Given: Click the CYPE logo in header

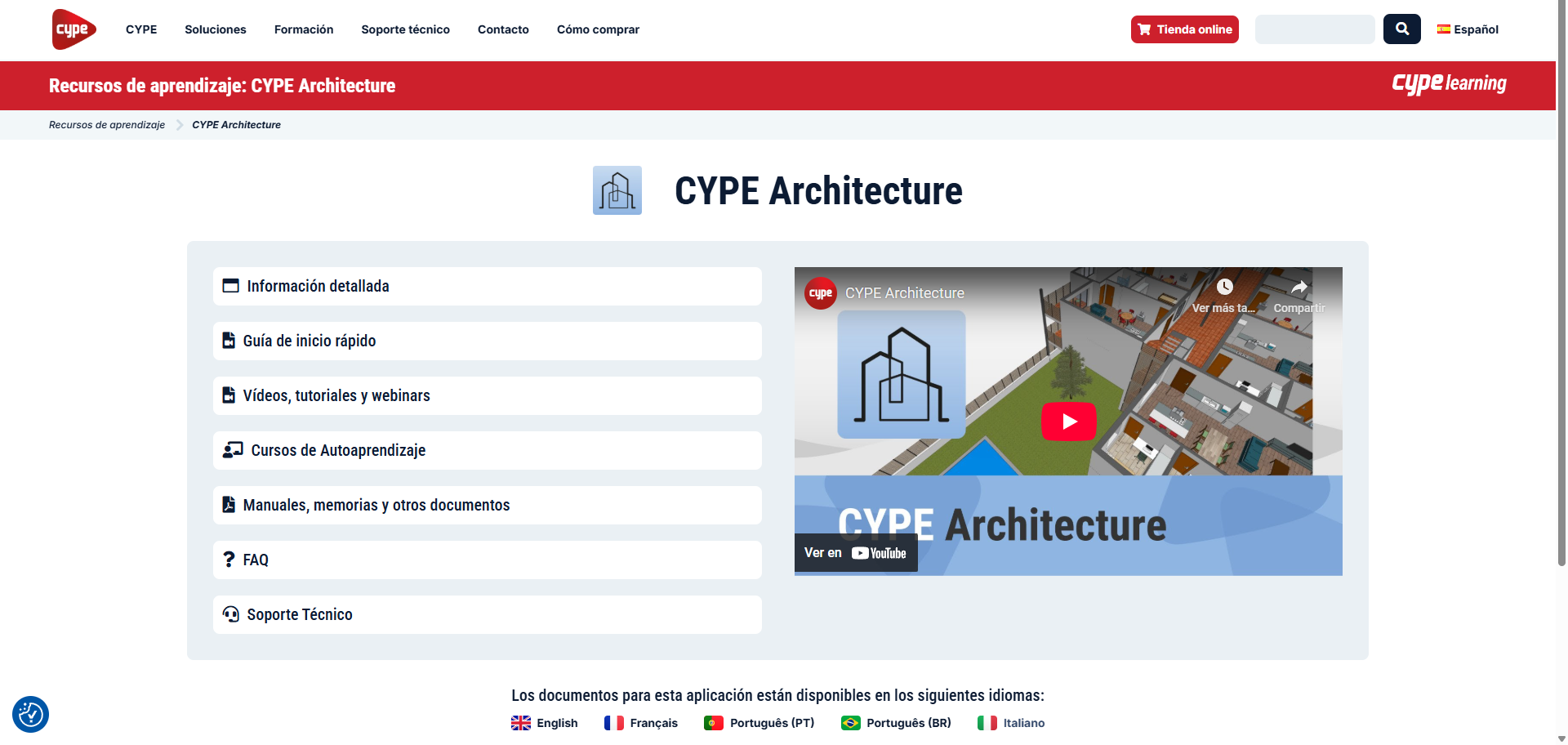Looking at the screenshot, I should point(73,29).
